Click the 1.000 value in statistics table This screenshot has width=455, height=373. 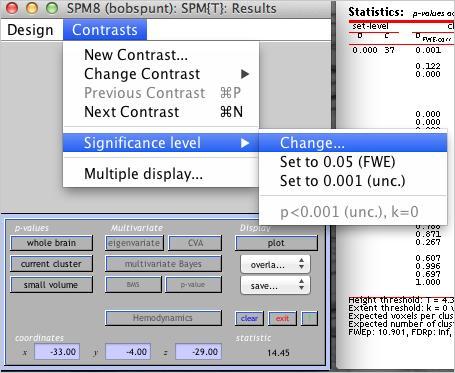(428, 282)
